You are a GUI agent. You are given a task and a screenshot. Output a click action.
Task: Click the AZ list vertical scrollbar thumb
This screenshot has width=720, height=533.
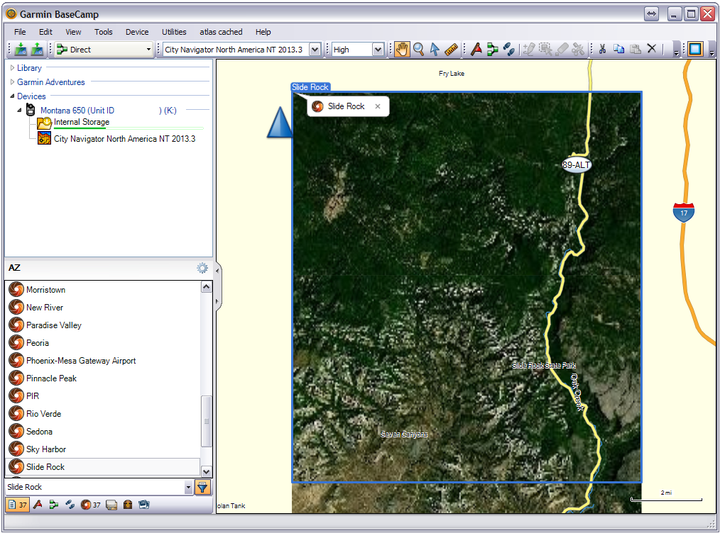click(x=206, y=421)
